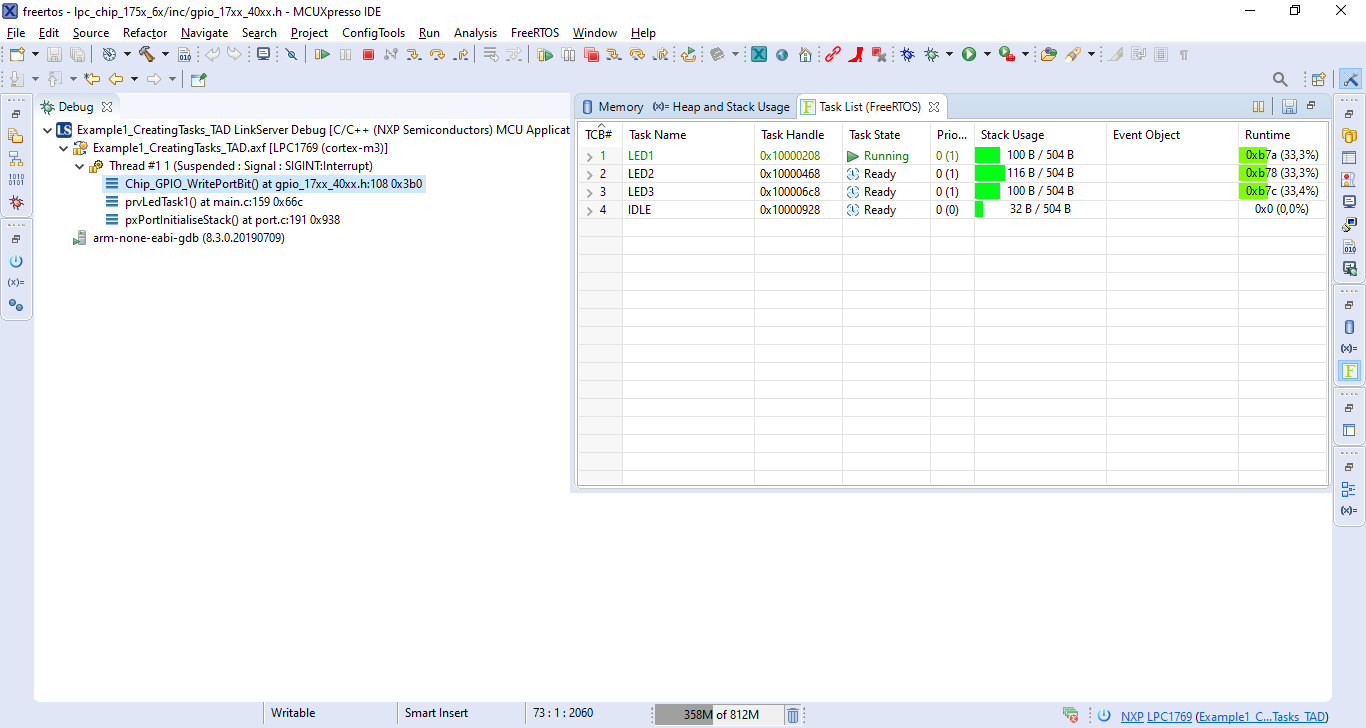Toggle whitespace characters with pilcrow icon
This screenshot has height=728, width=1366.
click(1183, 54)
